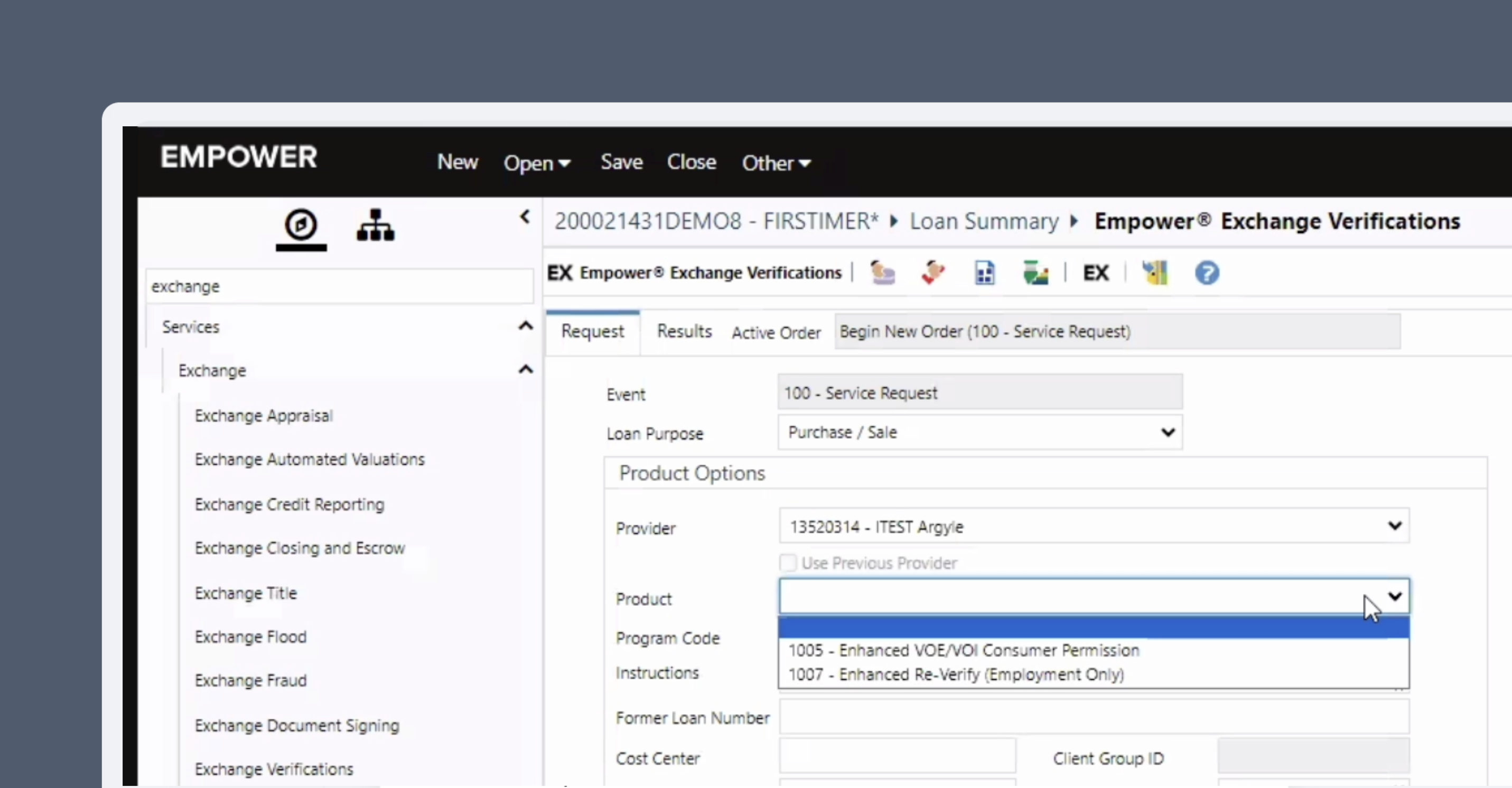Screen dimensions: 1512x788
Task: Collapse the Services section
Action: pos(525,326)
